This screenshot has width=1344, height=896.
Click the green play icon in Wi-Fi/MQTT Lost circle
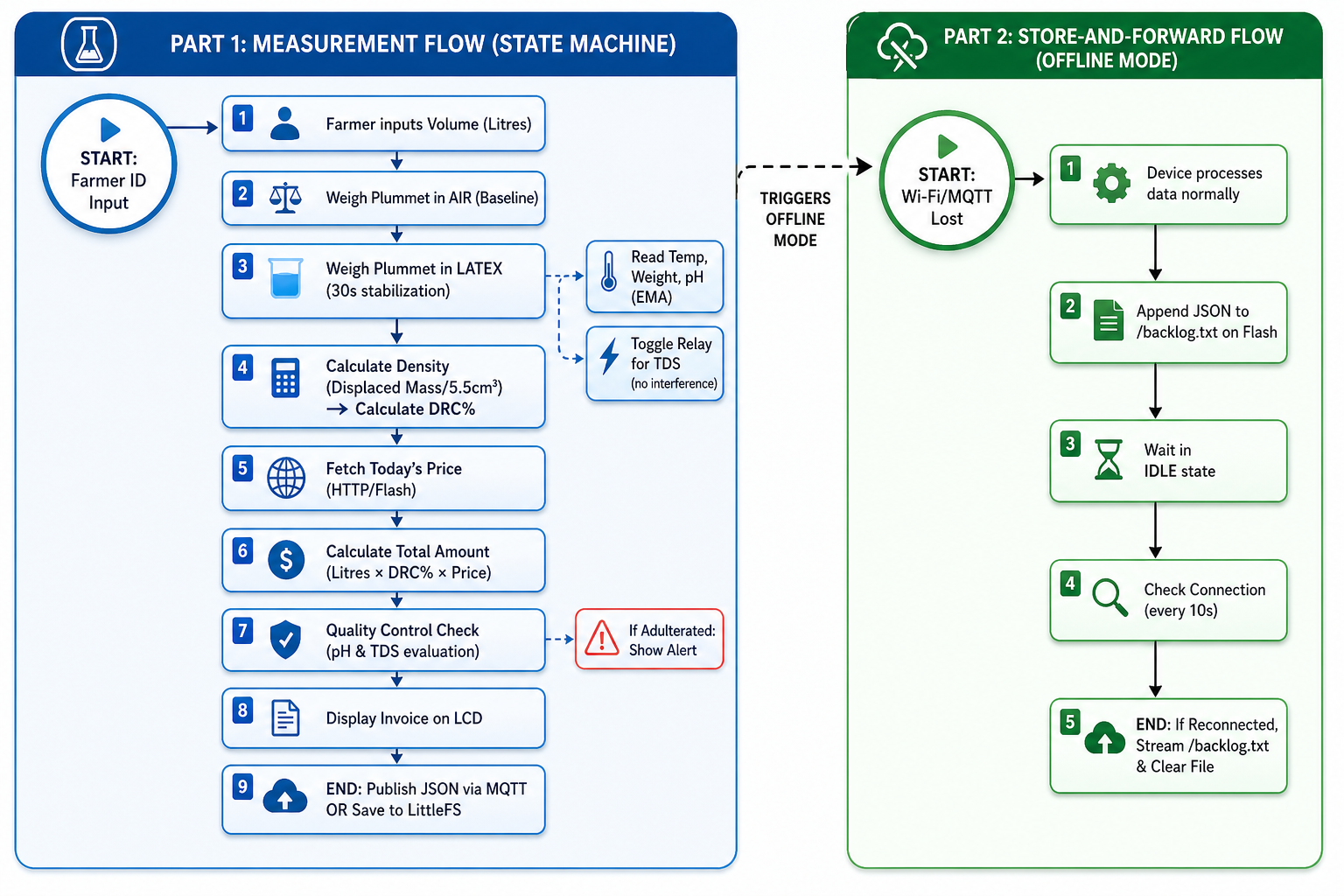tap(948, 146)
